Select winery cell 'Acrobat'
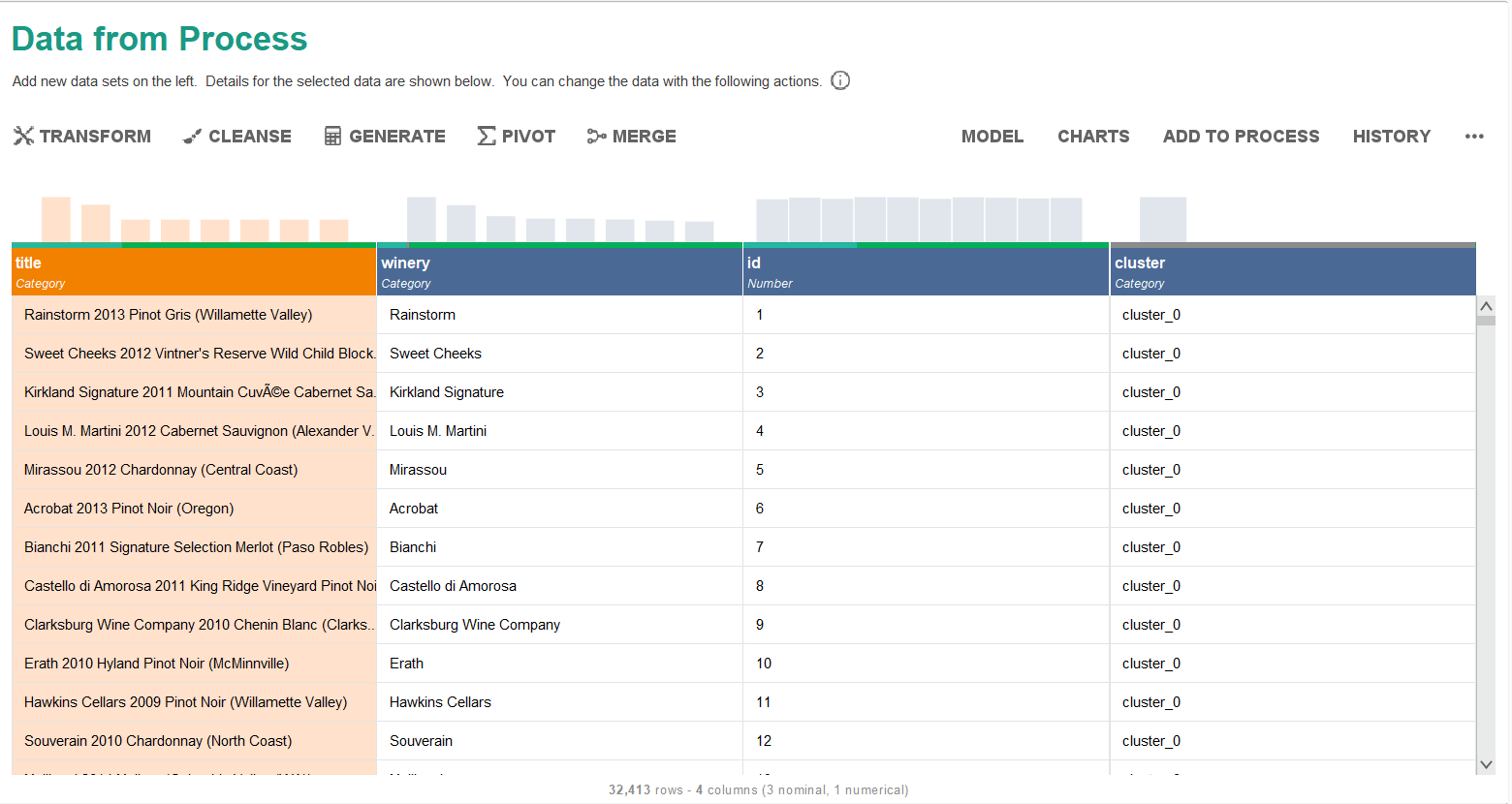 tap(559, 509)
